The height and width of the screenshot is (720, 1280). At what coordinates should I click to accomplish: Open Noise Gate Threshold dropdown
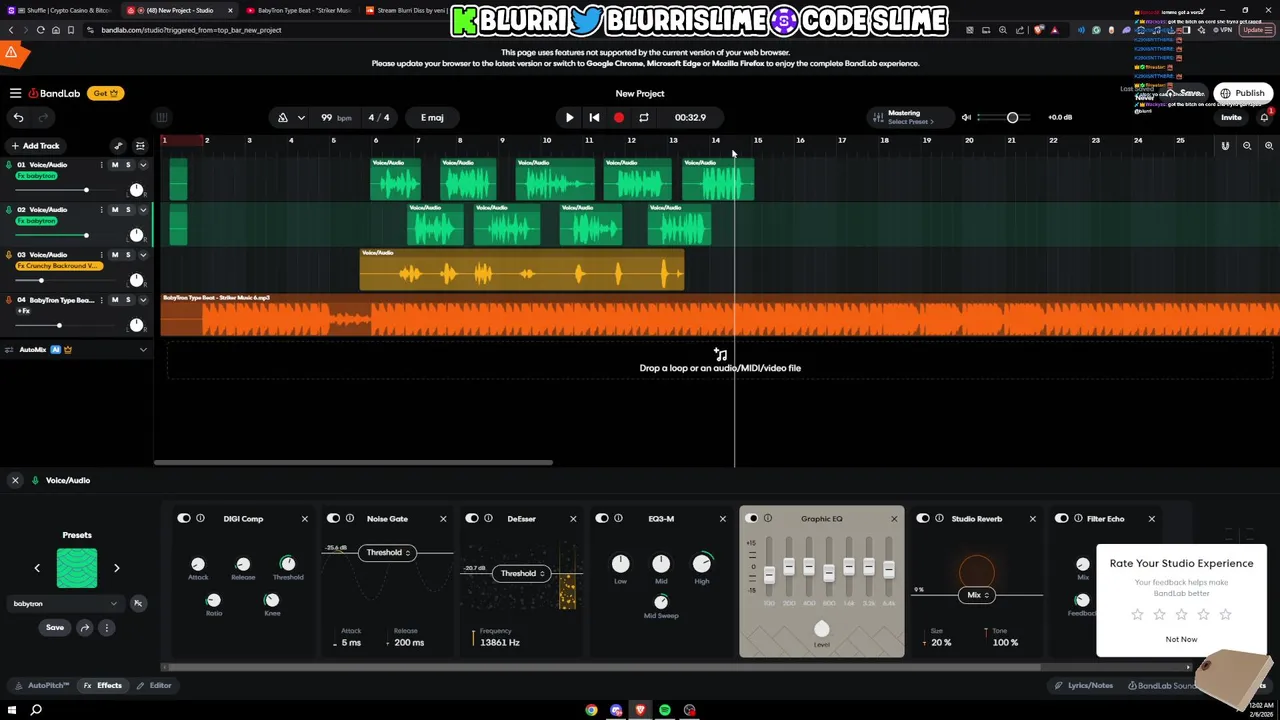[386, 553]
